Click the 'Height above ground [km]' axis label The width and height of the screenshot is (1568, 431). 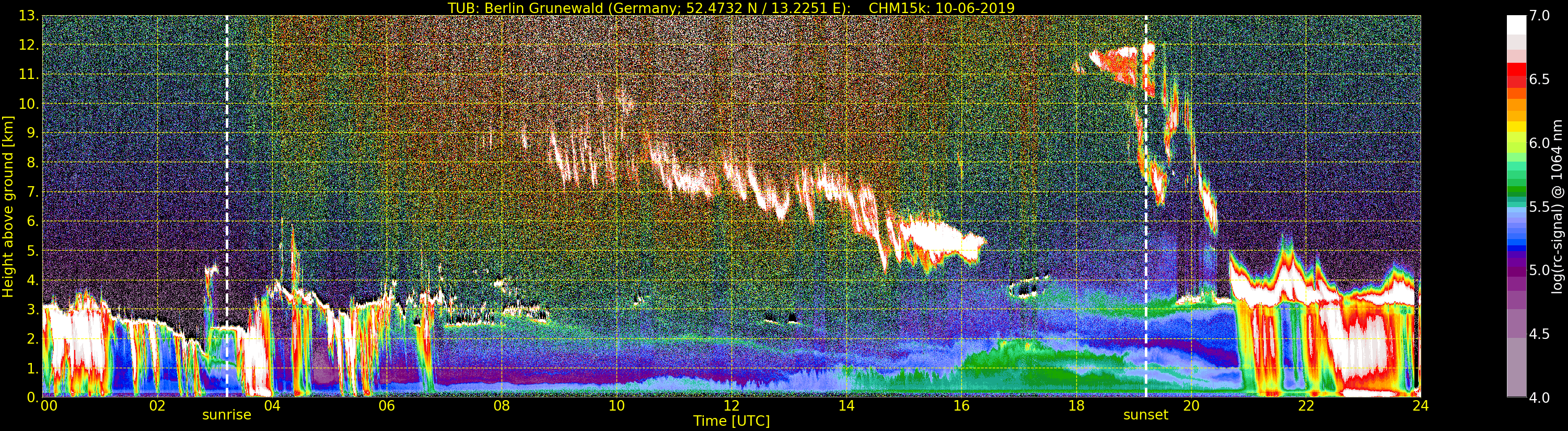(x=8, y=207)
